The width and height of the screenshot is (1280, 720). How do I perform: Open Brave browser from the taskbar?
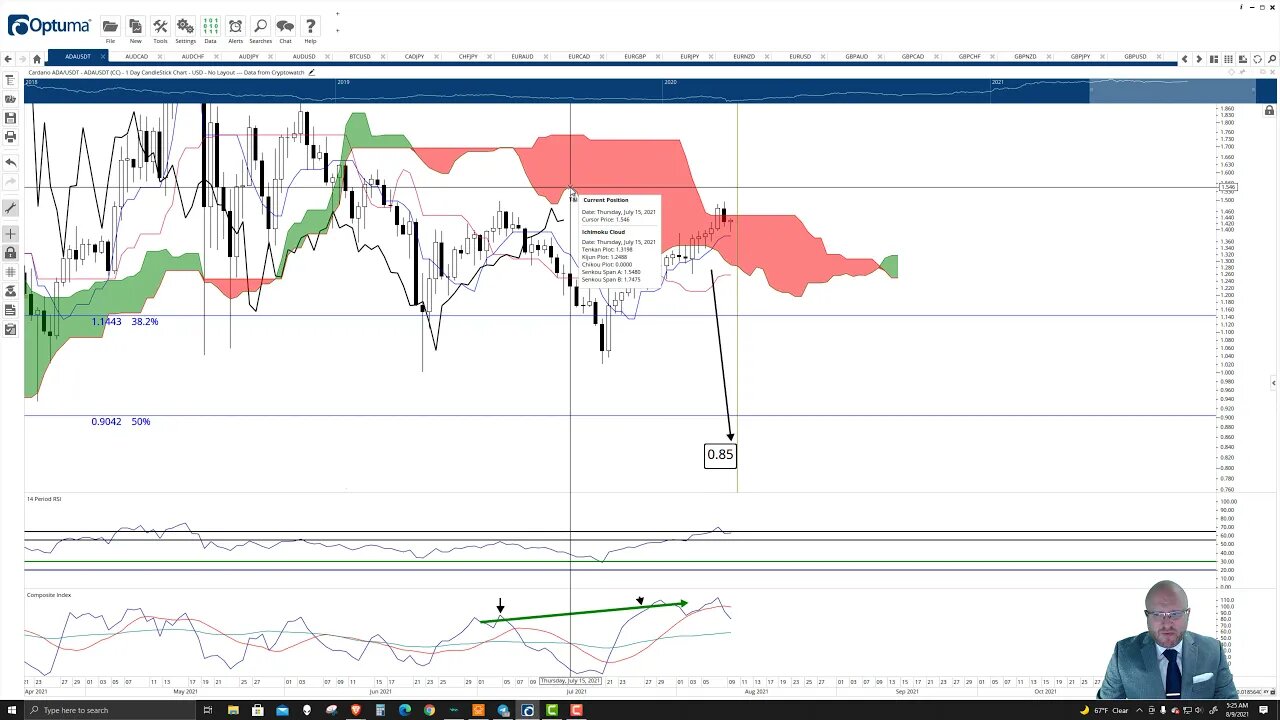click(356, 710)
